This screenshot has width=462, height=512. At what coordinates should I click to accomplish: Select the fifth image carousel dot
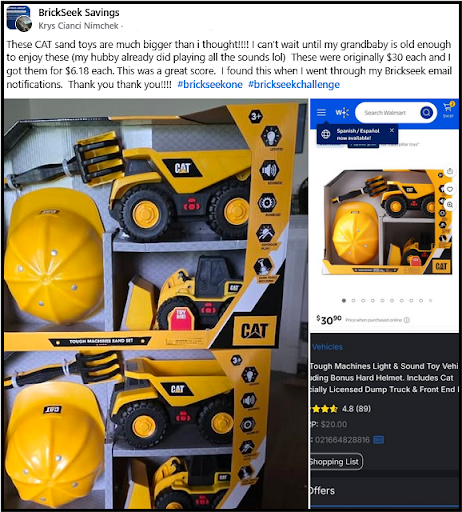tap(382, 301)
